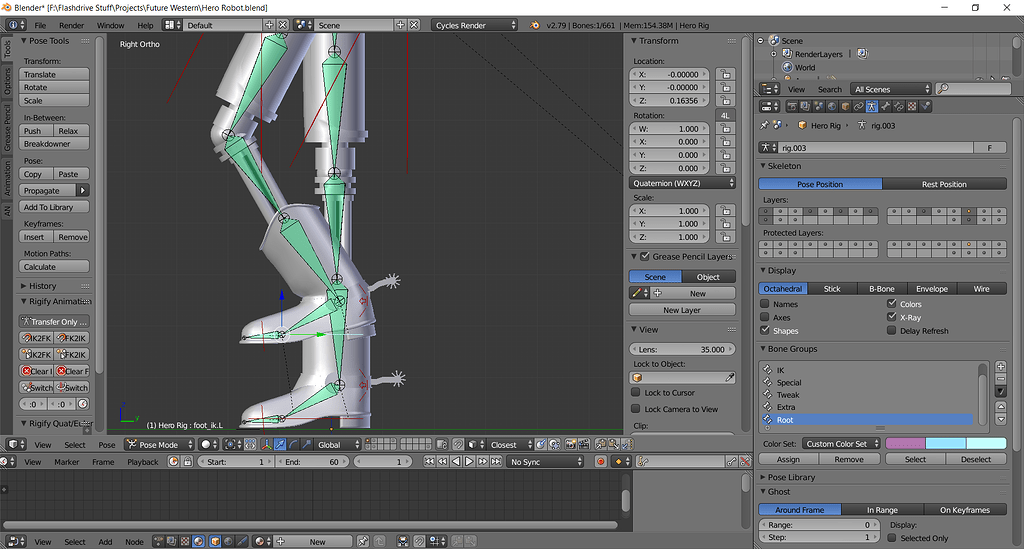The height and width of the screenshot is (549, 1024).
Task: Click the Assign bone group button
Action: (788, 459)
